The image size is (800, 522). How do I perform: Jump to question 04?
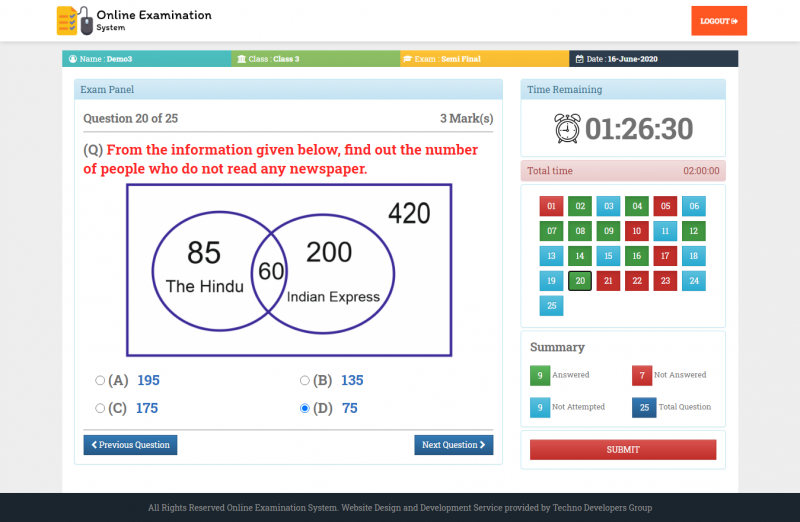pyautogui.click(x=637, y=206)
